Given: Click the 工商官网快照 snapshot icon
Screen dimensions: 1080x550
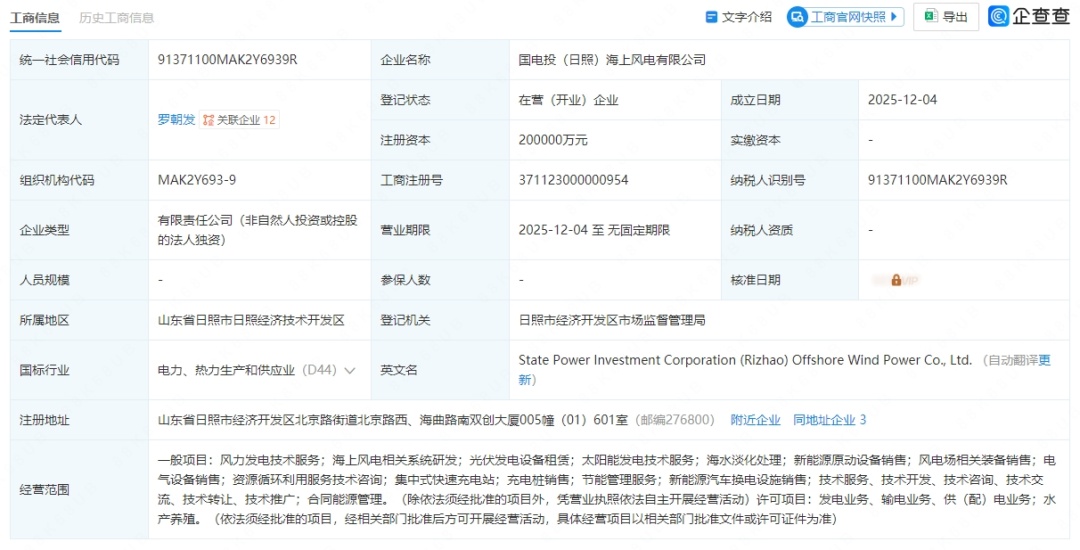Looking at the screenshot, I should point(799,17).
